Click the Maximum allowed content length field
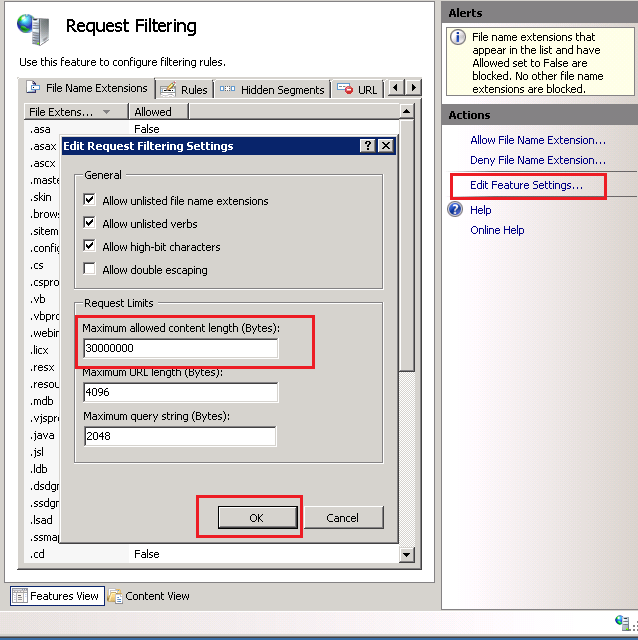638x640 pixels. pyautogui.click(x=181, y=348)
